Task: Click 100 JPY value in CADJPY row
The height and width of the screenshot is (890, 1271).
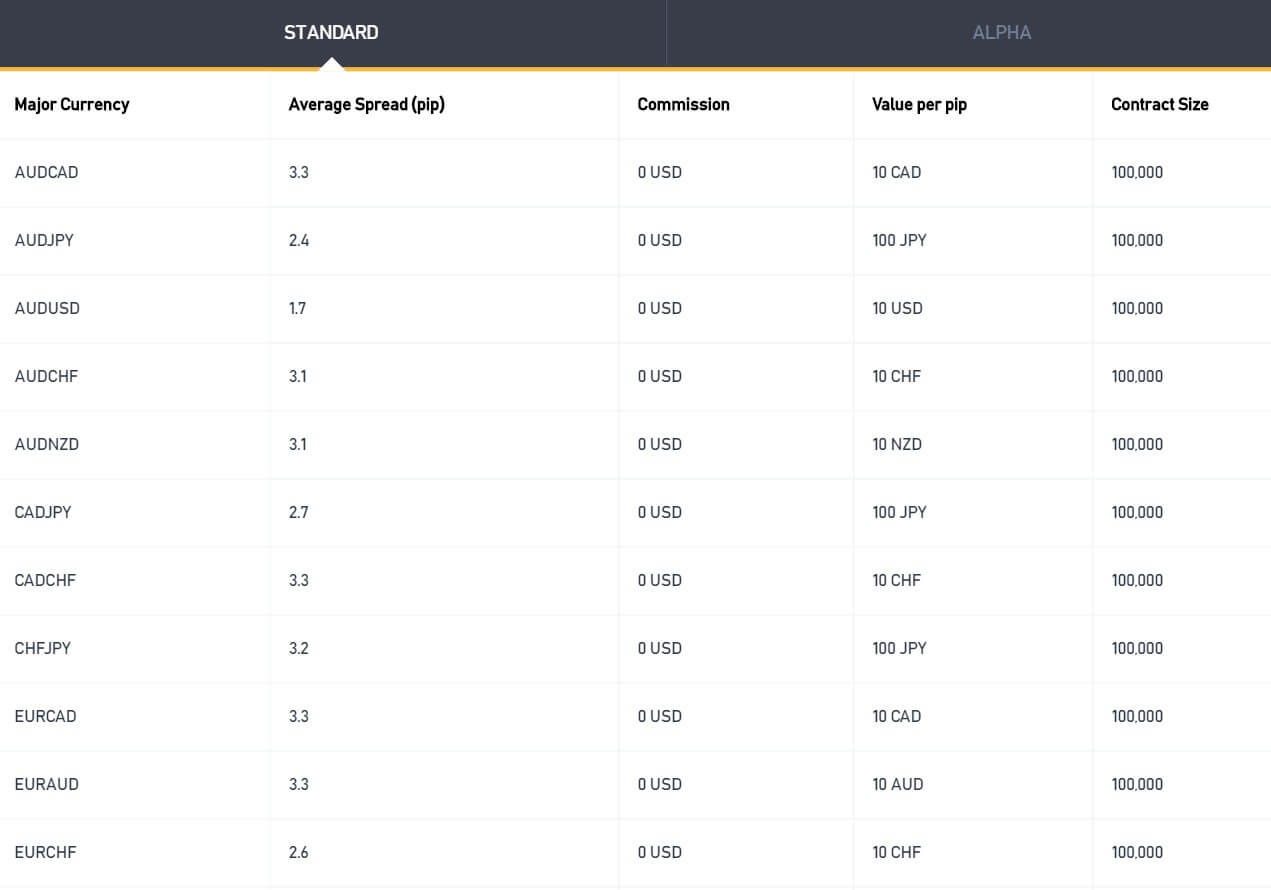Action: [899, 512]
